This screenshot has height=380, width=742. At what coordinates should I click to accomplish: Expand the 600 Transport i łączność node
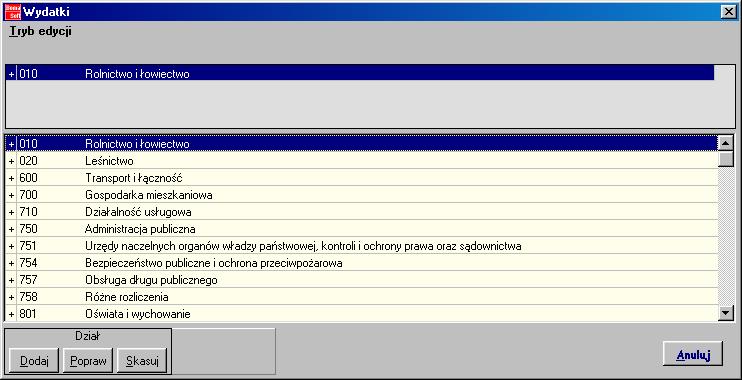11,178
